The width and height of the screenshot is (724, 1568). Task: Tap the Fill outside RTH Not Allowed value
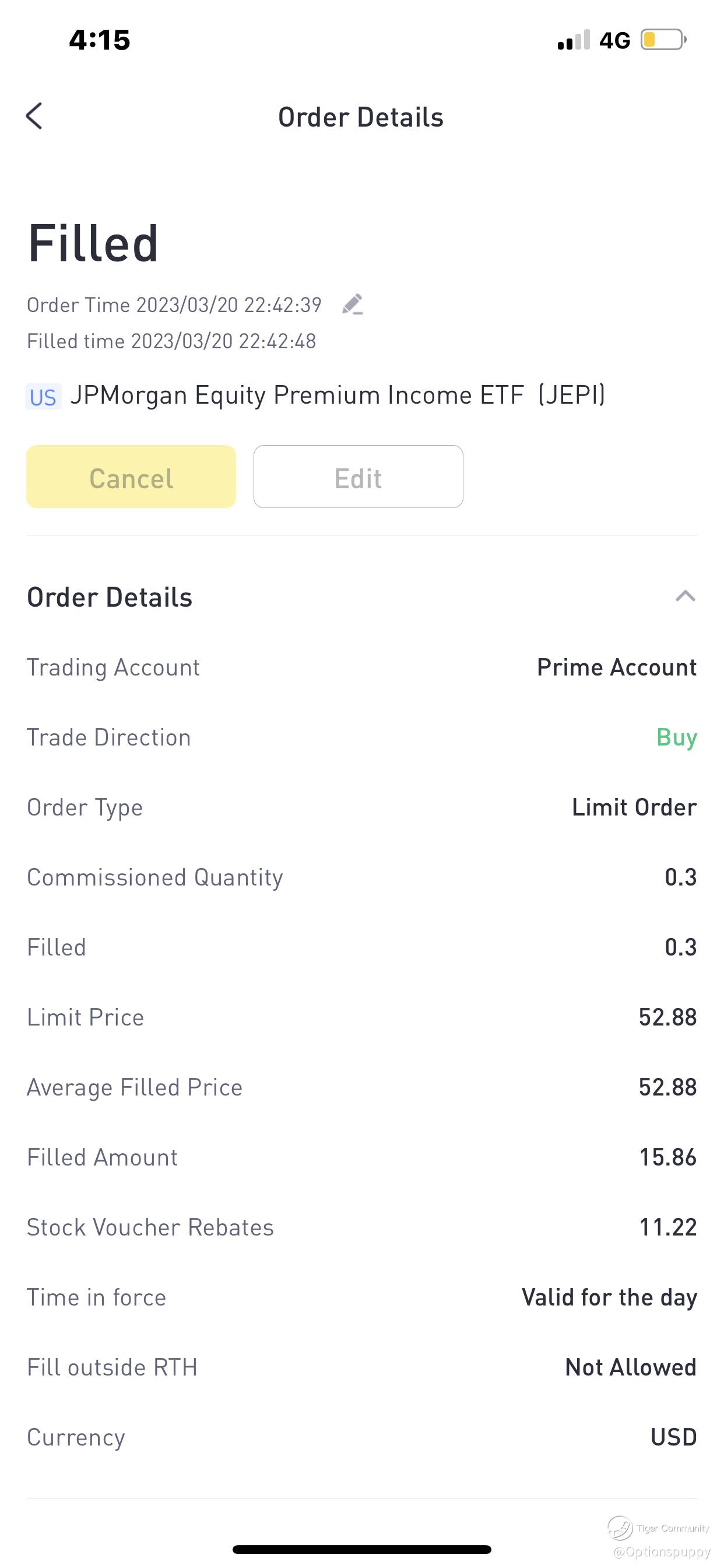point(630,1368)
